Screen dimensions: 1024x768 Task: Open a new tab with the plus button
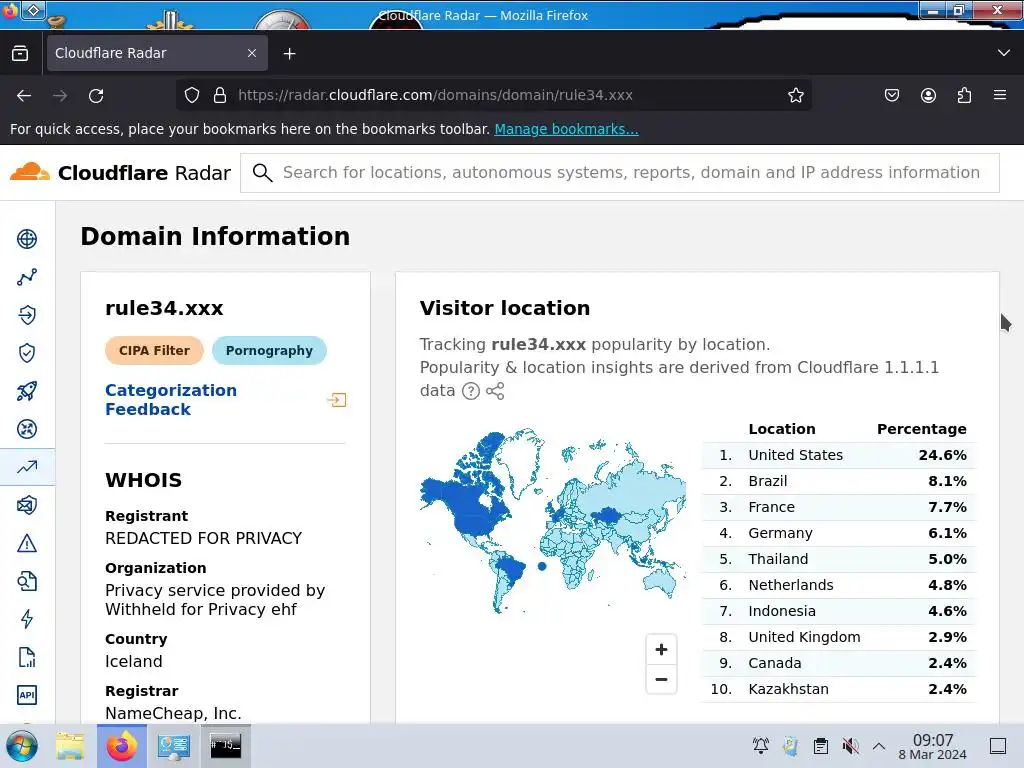pyautogui.click(x=290, y=54)
